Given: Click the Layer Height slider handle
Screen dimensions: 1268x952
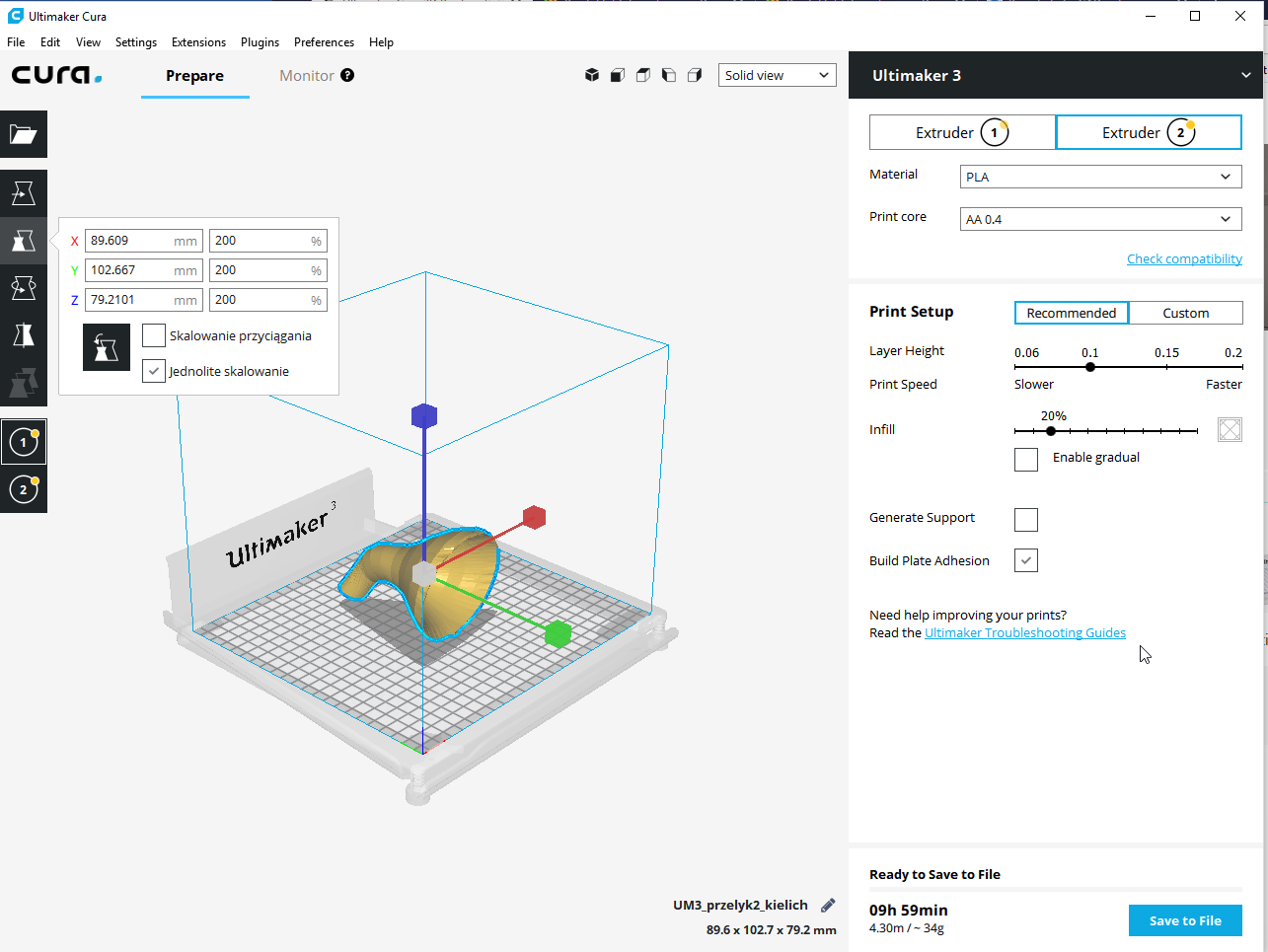Looking at the screenshot, I should click(x=1090, y=367).
